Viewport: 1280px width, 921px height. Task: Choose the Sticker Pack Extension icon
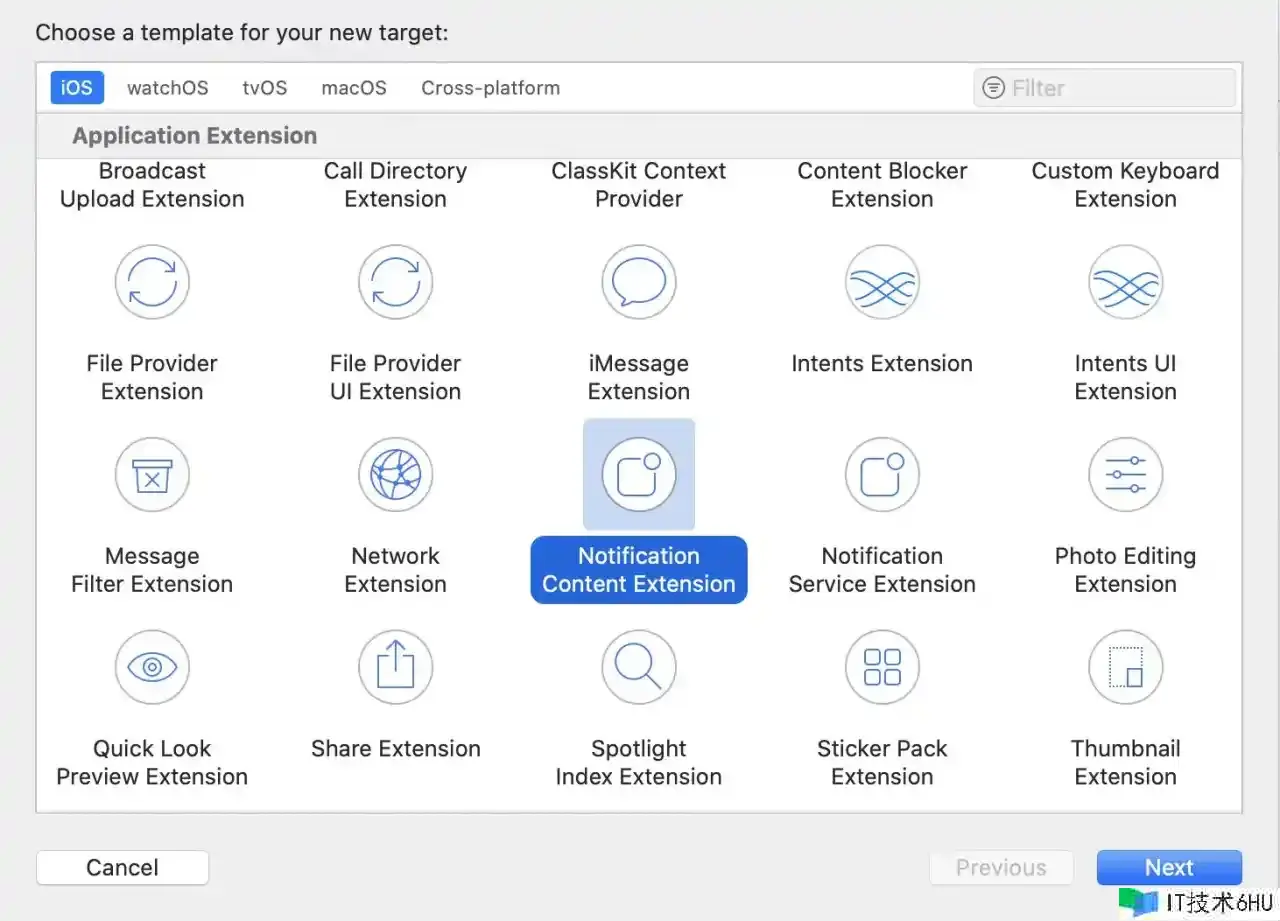pyautogui.click(x=882, y=667)
